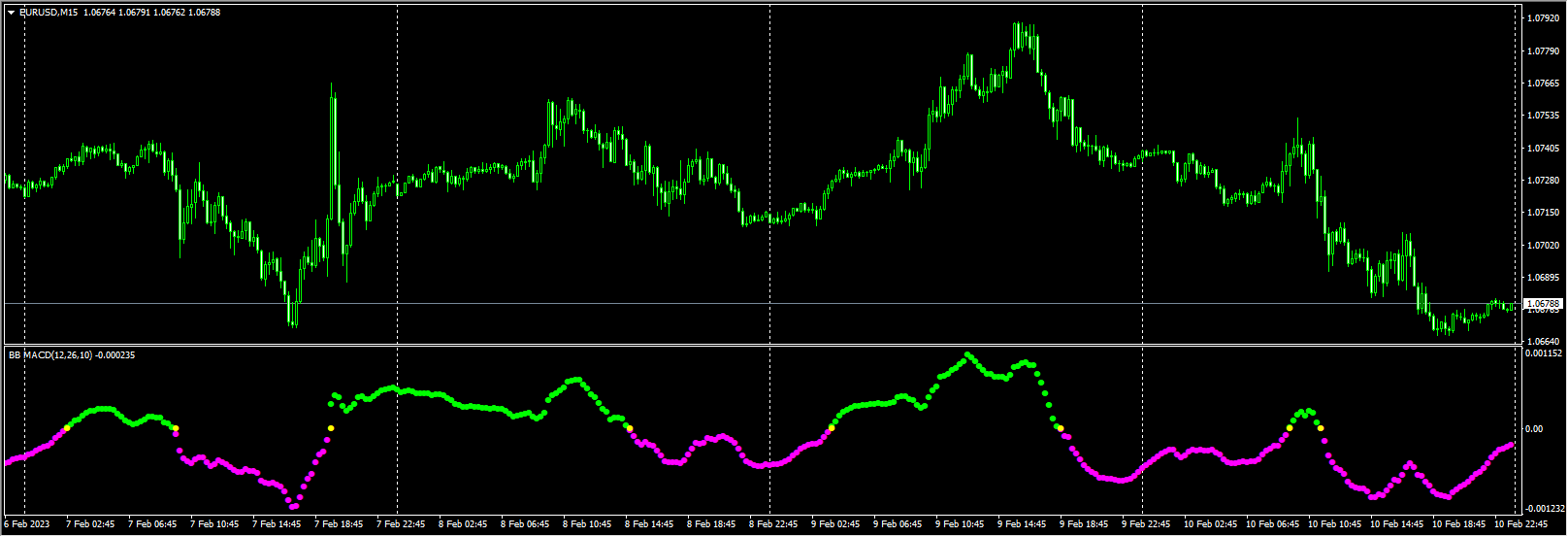Click the 7 Feb 22:45 time label
Screen dimensions: 1568x537
tap(400, 524)
